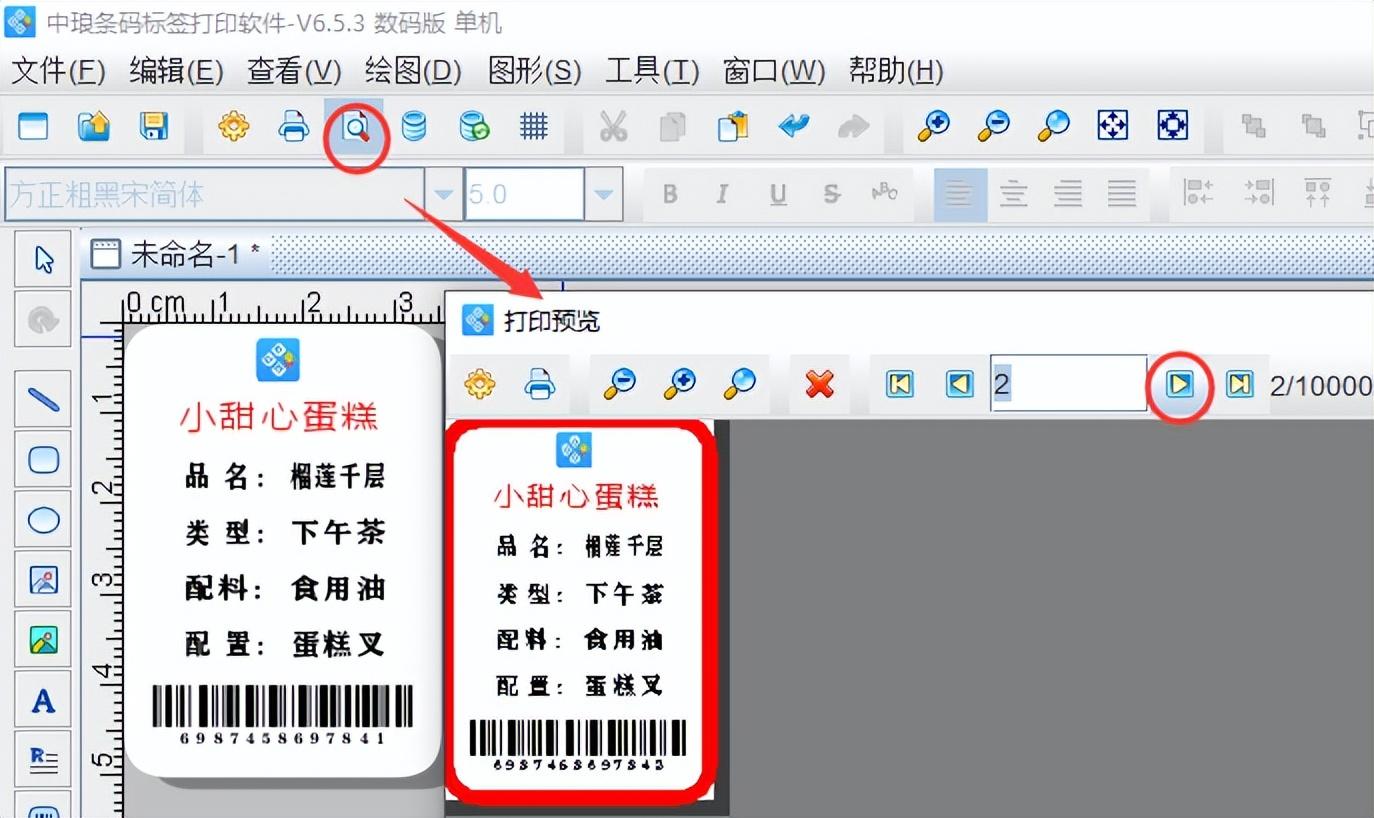Click printer icon in print preview window
Image resolution: width=1374 pixels, height=818 pixels.
(540, 384)
